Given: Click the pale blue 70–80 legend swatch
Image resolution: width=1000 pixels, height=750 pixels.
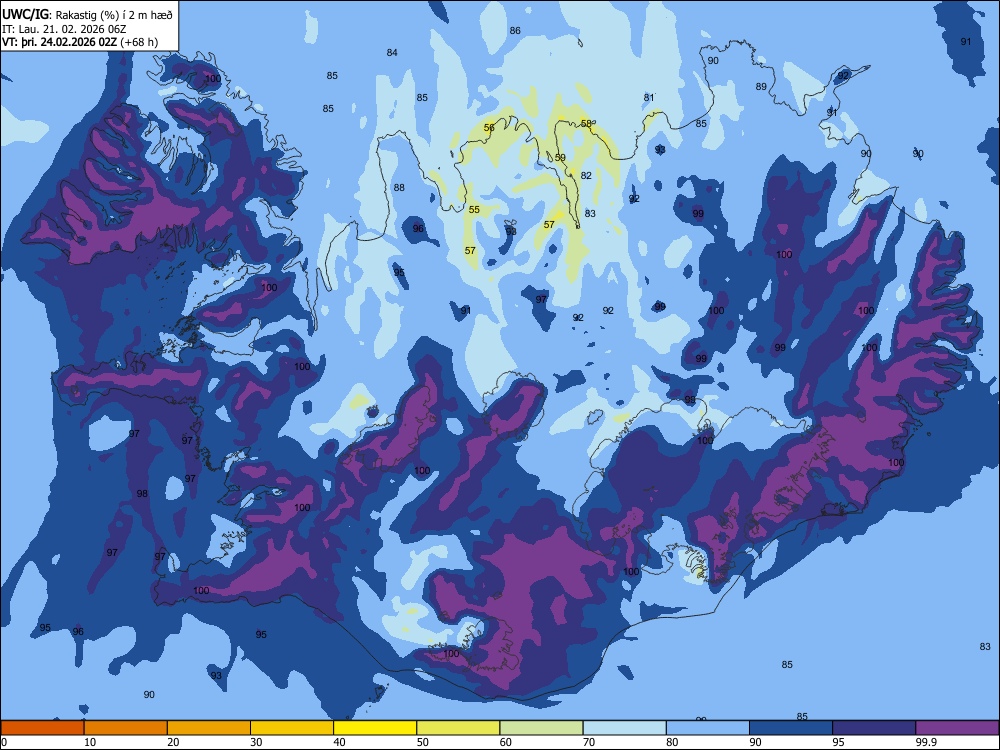Looking at the screenshot, I should click(625, 728).
